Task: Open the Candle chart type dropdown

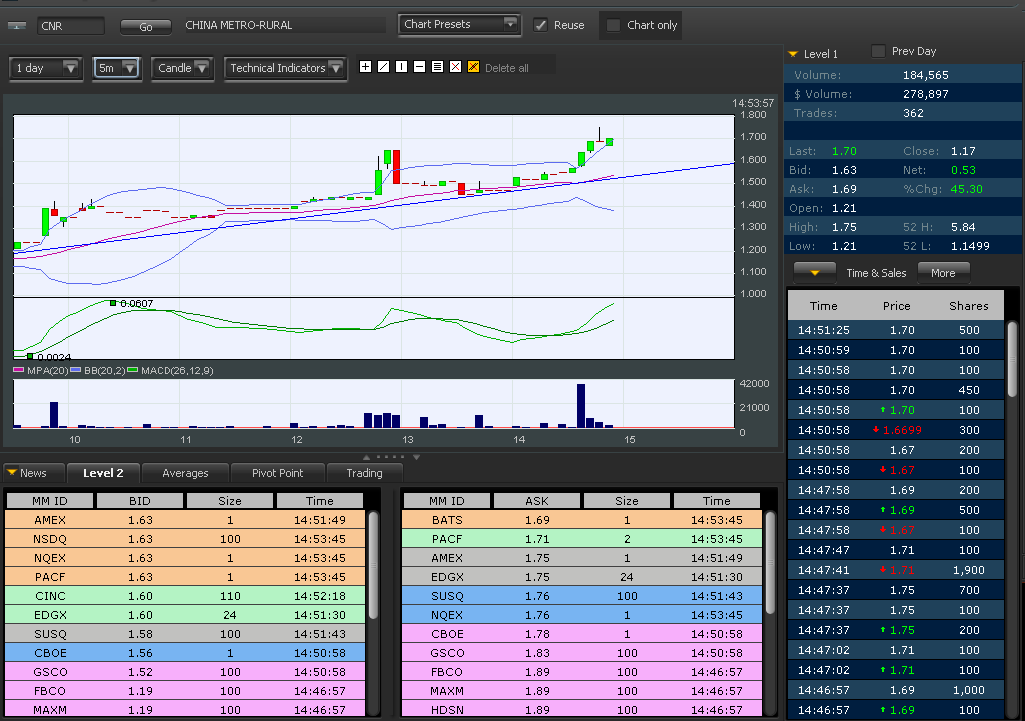Action: click(x=182, y=68)
